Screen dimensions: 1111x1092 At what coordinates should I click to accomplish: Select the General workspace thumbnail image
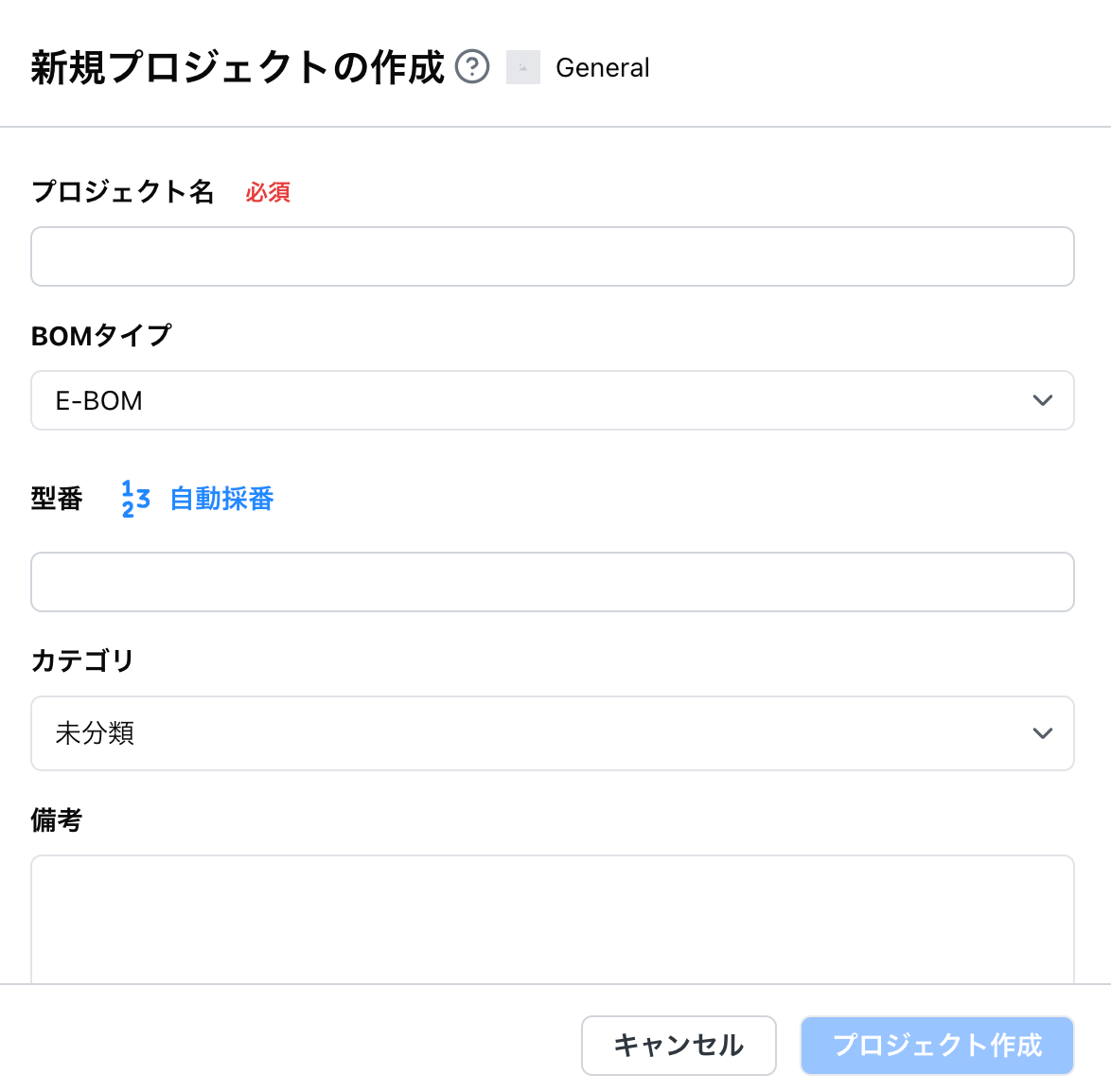click(x=523, y=67)
